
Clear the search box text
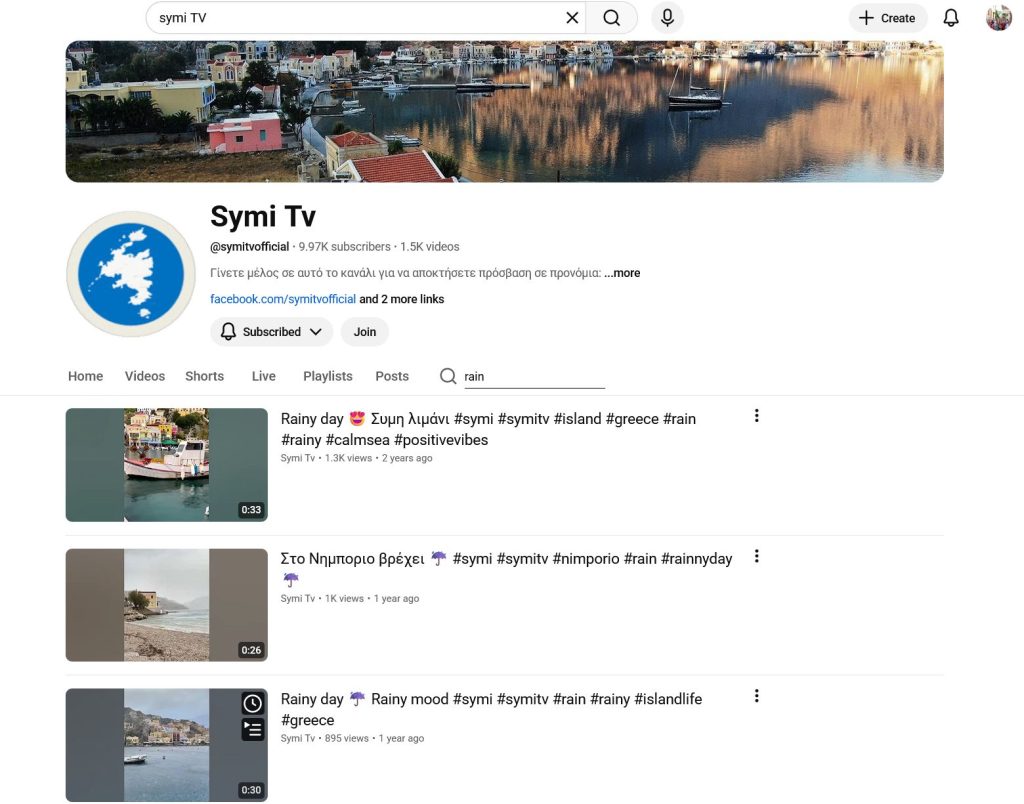point(572,18)
